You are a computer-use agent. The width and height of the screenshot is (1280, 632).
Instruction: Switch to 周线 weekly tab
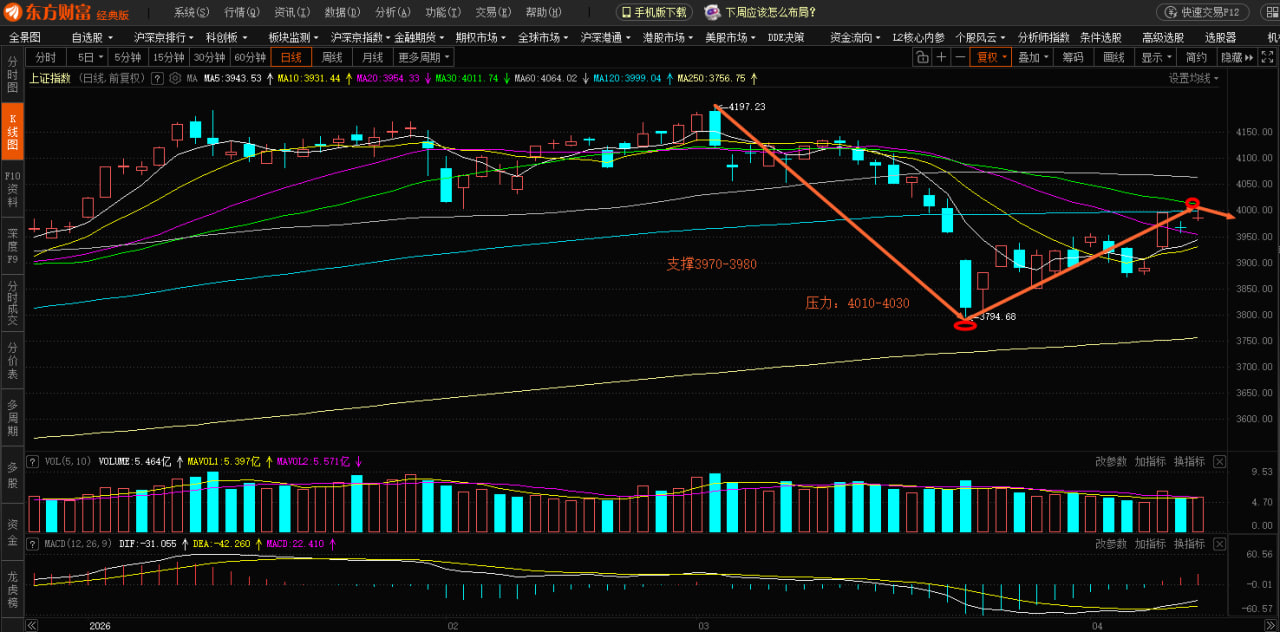[x=332, y=57]
